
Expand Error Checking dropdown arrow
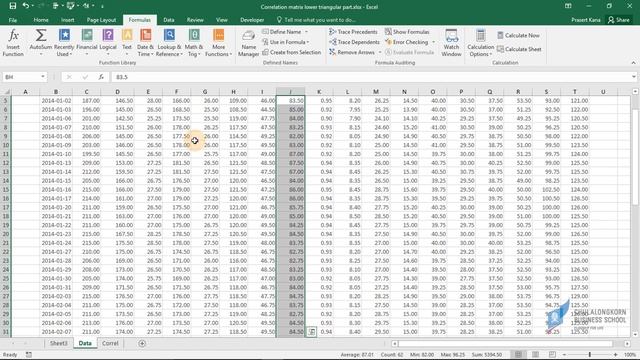point(433,42)
